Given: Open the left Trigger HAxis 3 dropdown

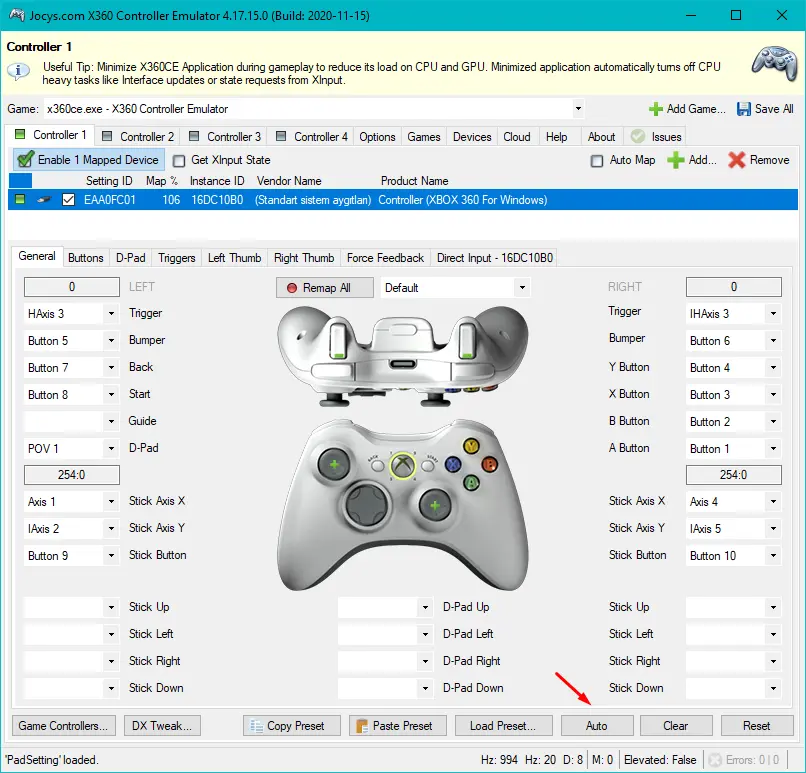Looking at the screenshot, I should (x=111, y=314).
